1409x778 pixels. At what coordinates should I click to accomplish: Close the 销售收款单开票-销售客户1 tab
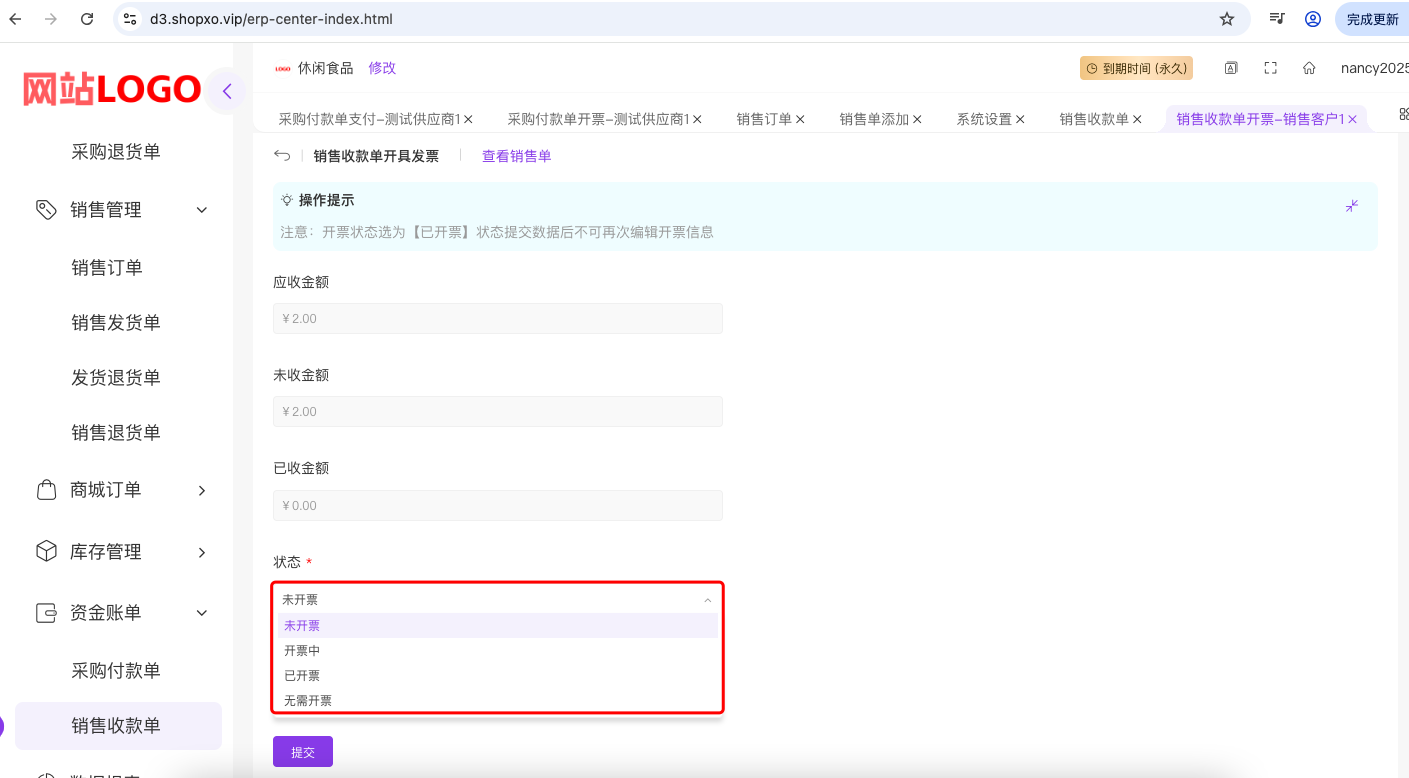coord(1352,119)
